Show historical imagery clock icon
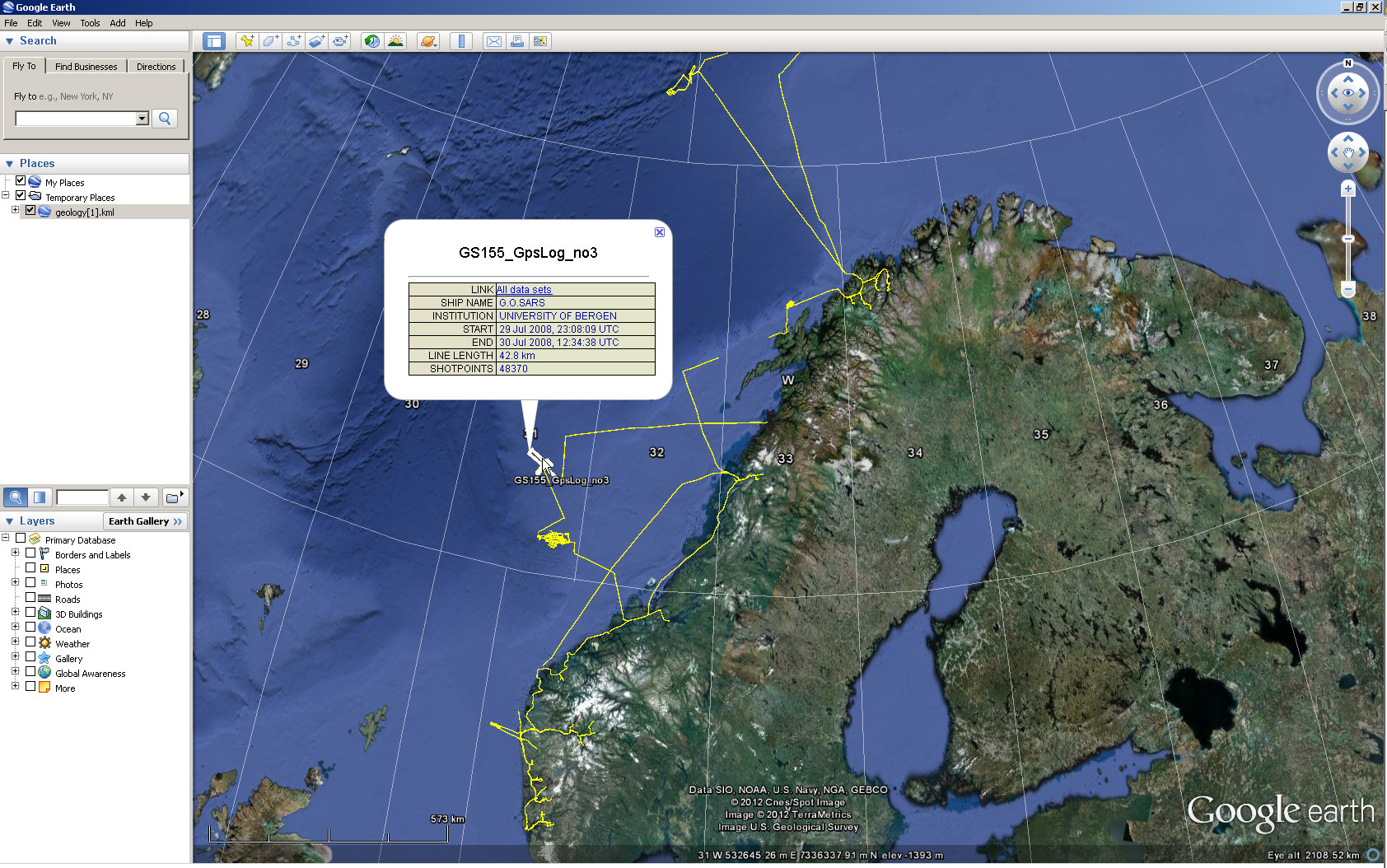1387x868 pixels. pos(372,41)
